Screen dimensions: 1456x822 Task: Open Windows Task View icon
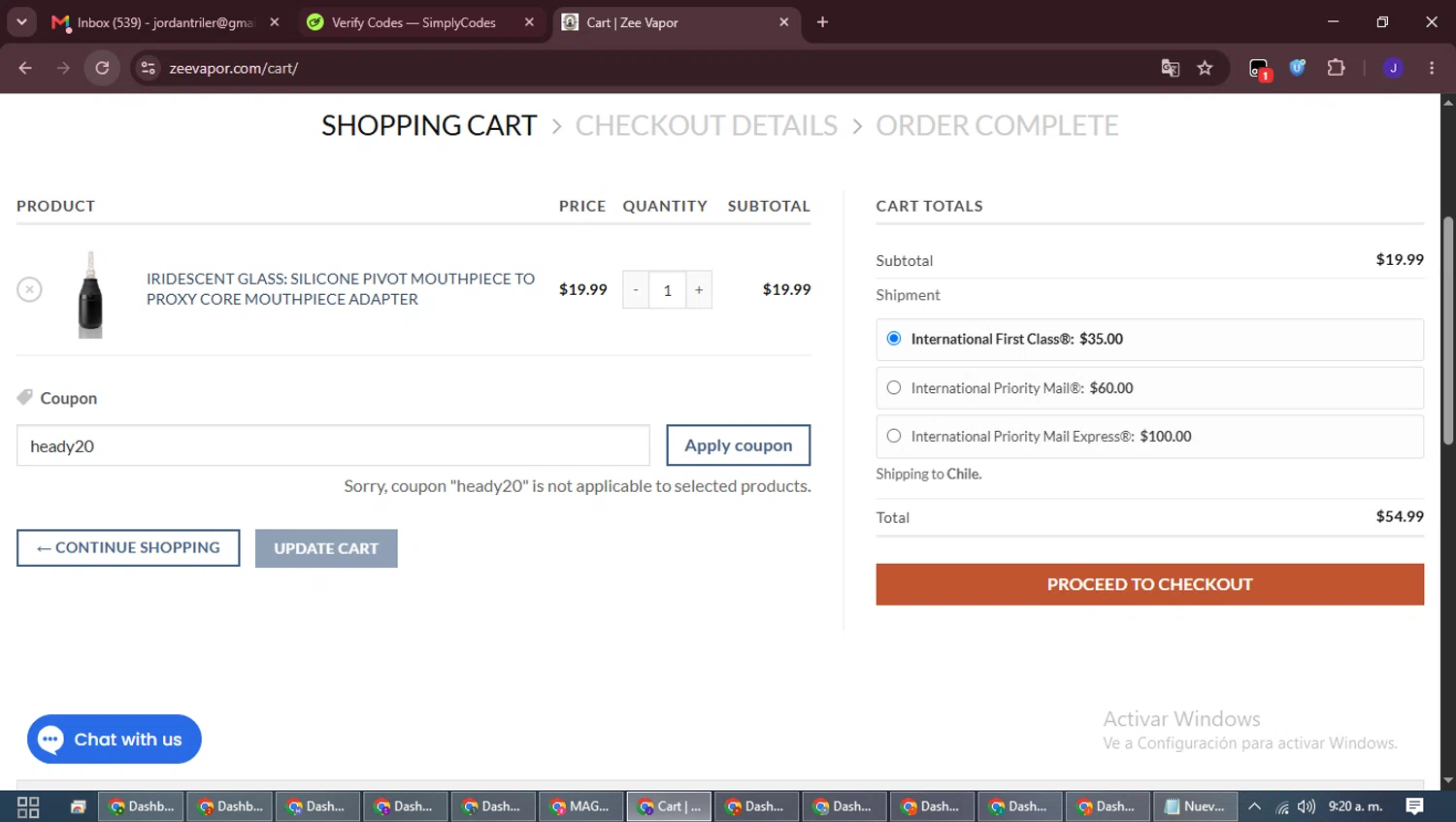(28, 806)
